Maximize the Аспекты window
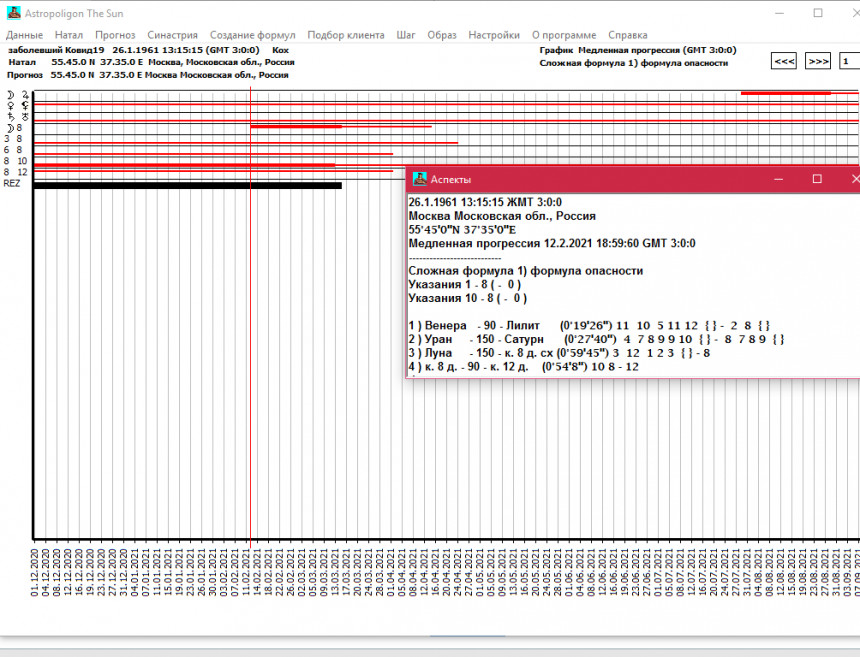The height and width of the screenshot is (657, 860). click(x=817, y=179)
